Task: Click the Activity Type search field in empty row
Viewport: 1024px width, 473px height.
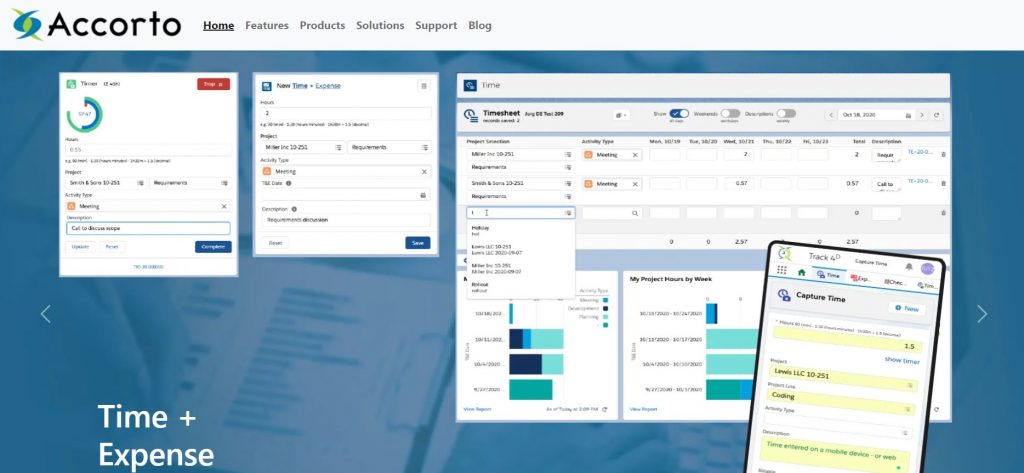Action: 612,213
